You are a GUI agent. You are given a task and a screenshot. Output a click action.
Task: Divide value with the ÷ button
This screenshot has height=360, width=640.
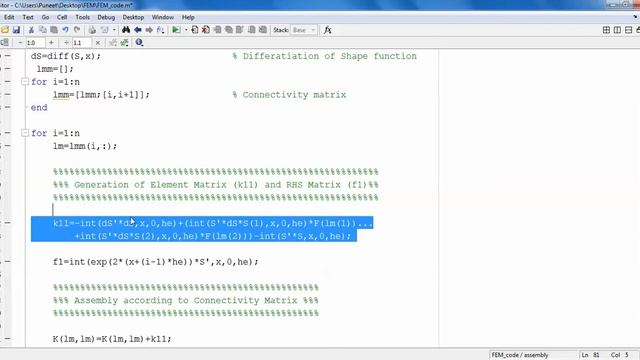point(66,42)
